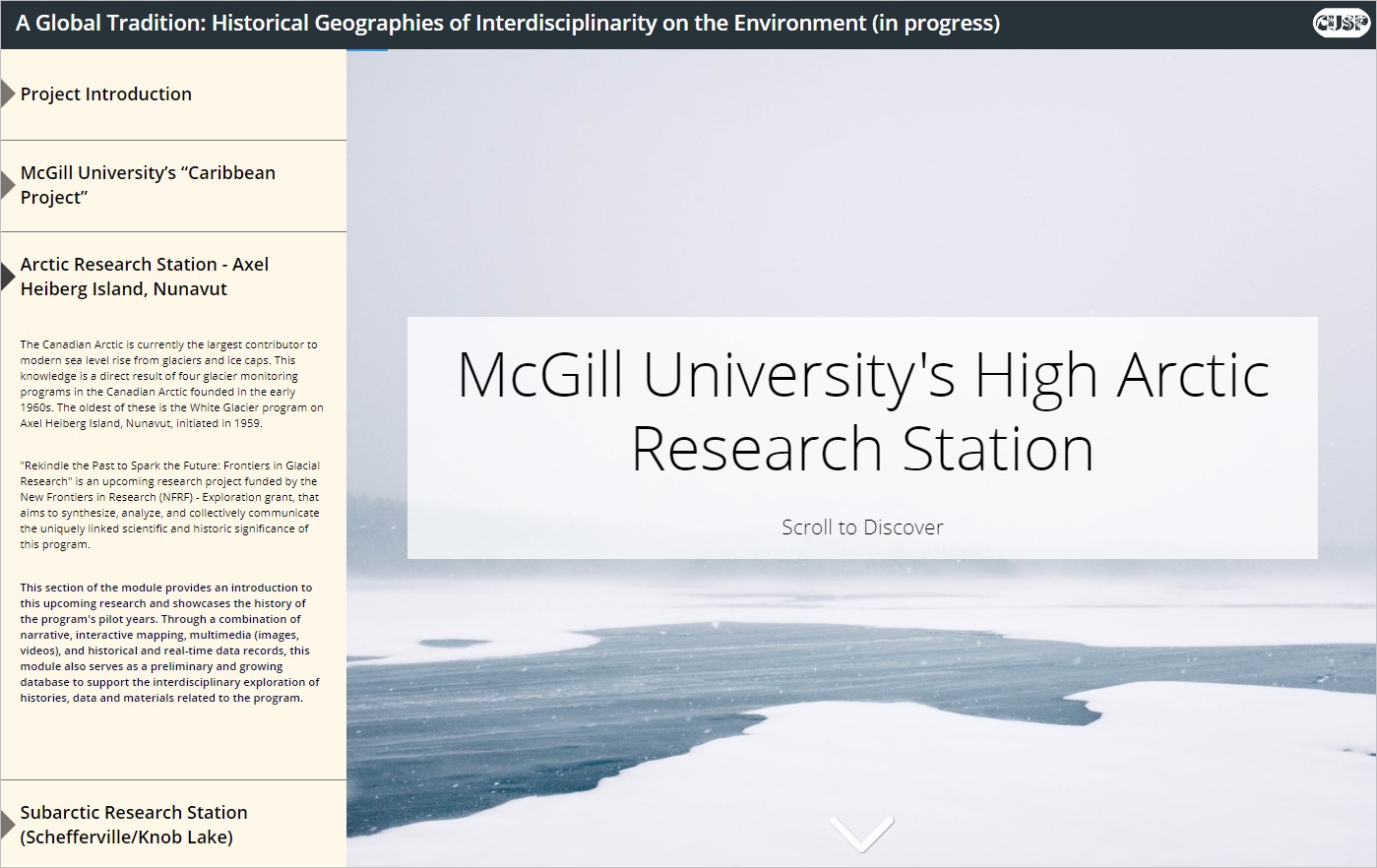Image resolution: width=1377 pixels, height=868 pixels.
Task: Click the blue progress indicator under the header
Action: pos(367,50)
